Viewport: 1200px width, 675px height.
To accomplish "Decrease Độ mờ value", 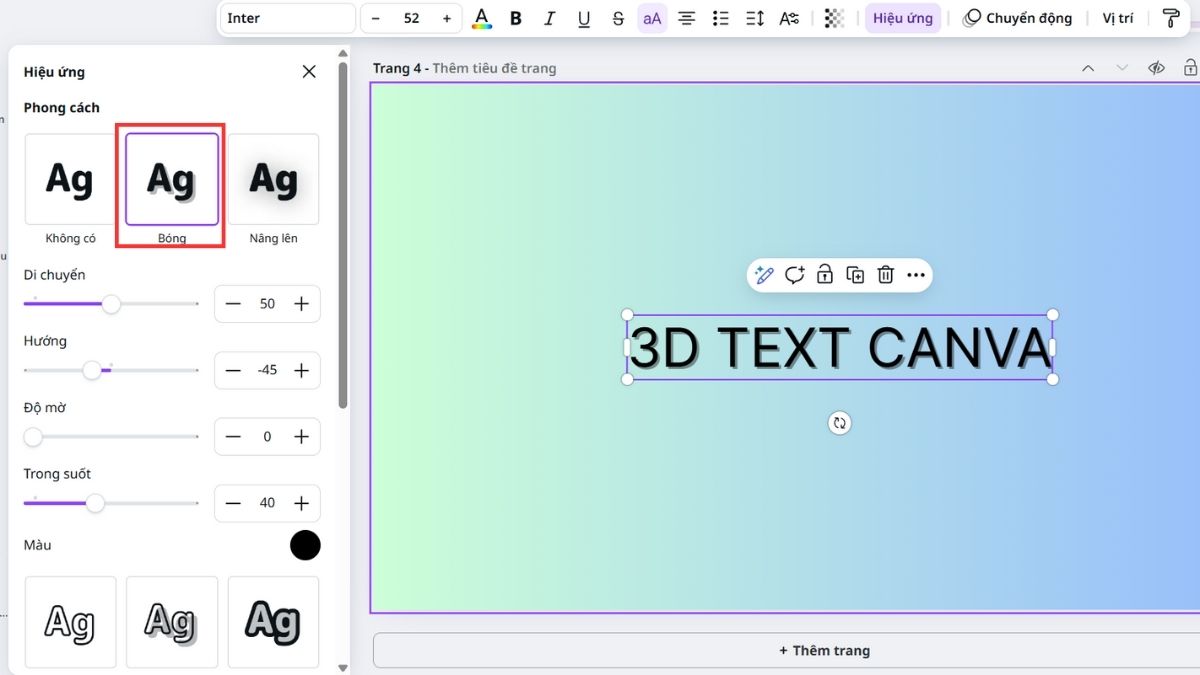I will click(x=233, y=437).
